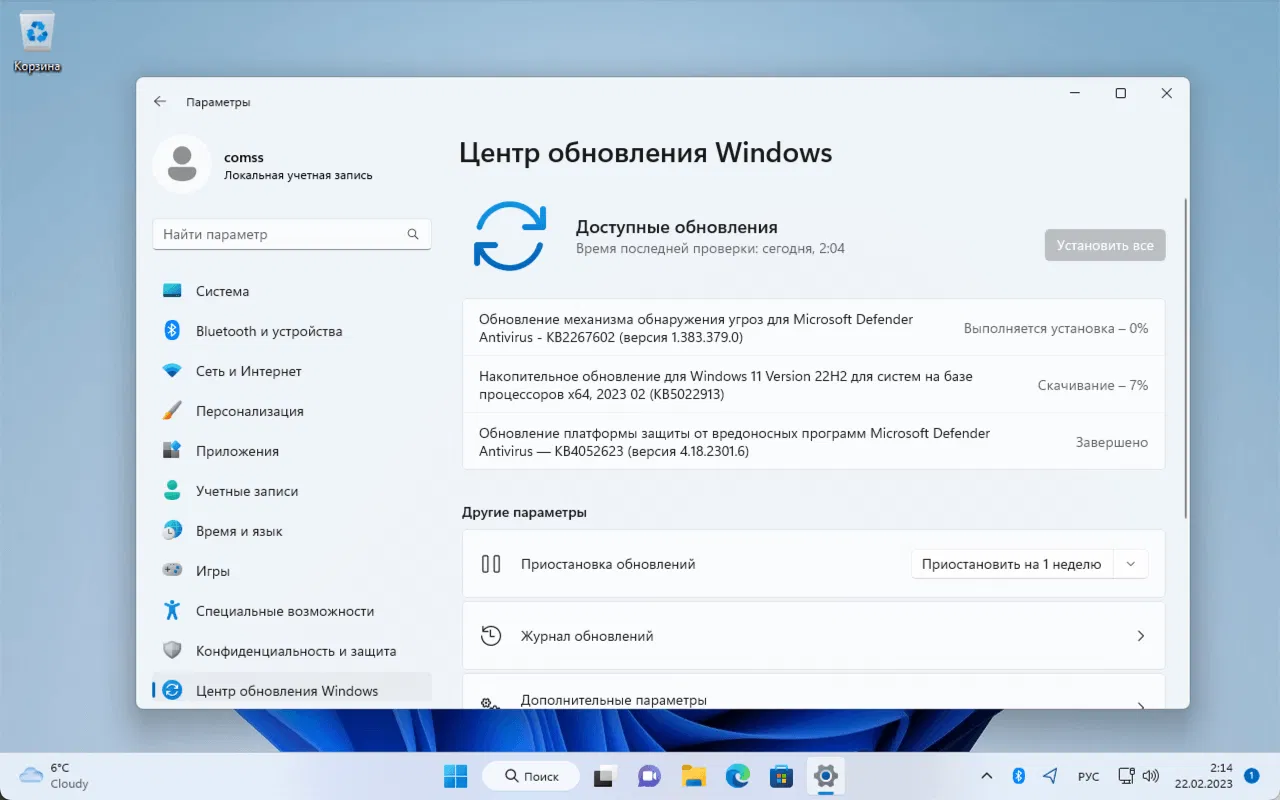
Task: Switch input language via РУС indicator
Action: point(1088,777)
